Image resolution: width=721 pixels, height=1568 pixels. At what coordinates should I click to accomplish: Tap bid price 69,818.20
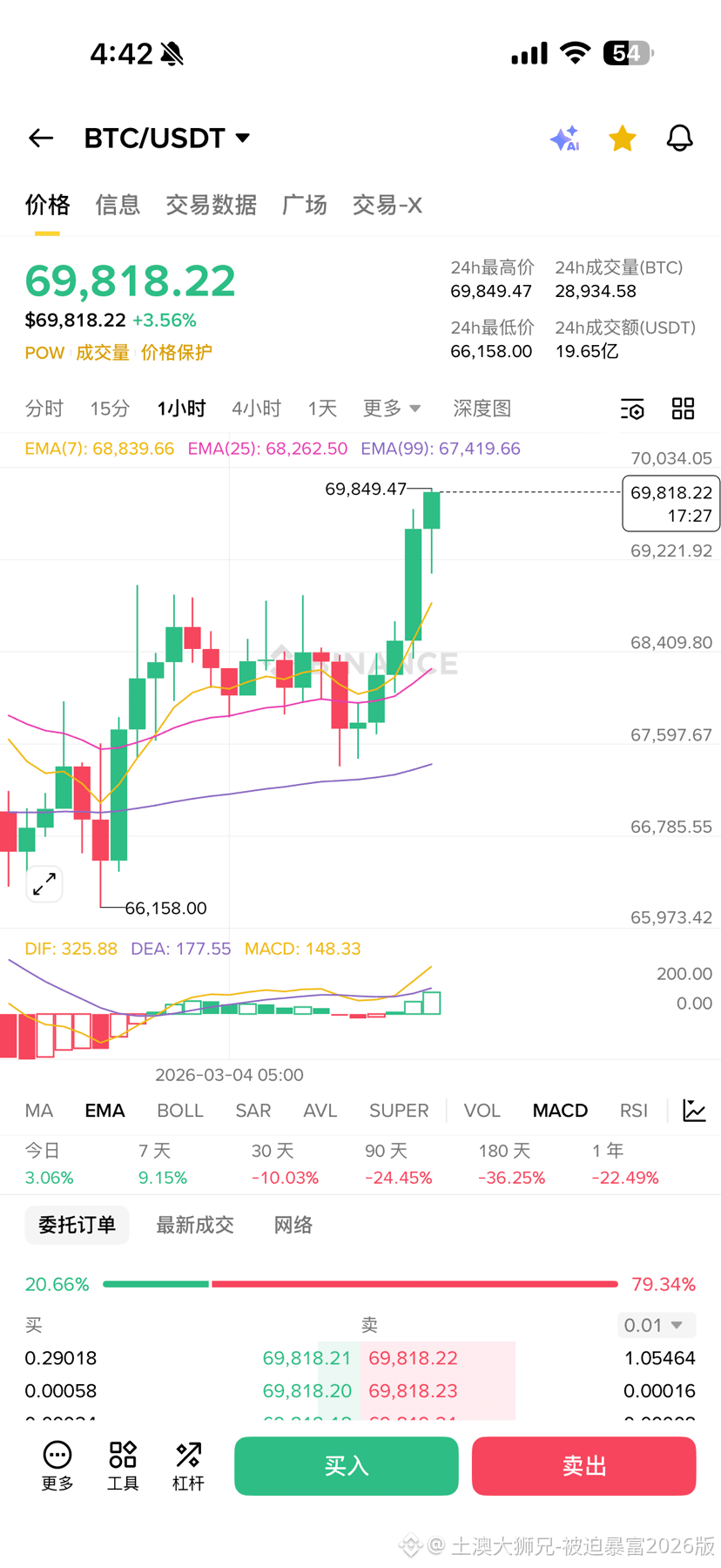click(x=307, y=1391)
